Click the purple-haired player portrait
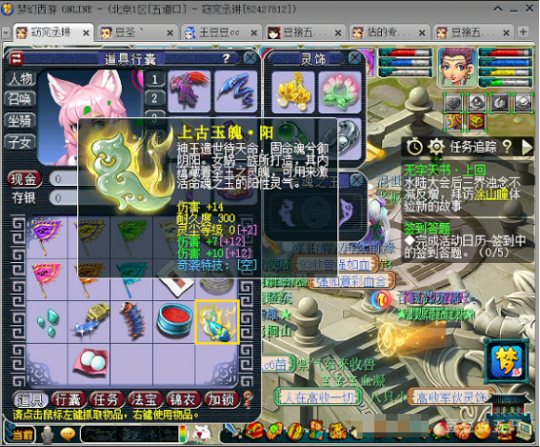Viewport: 540px width, 447px height. [457, 67]
